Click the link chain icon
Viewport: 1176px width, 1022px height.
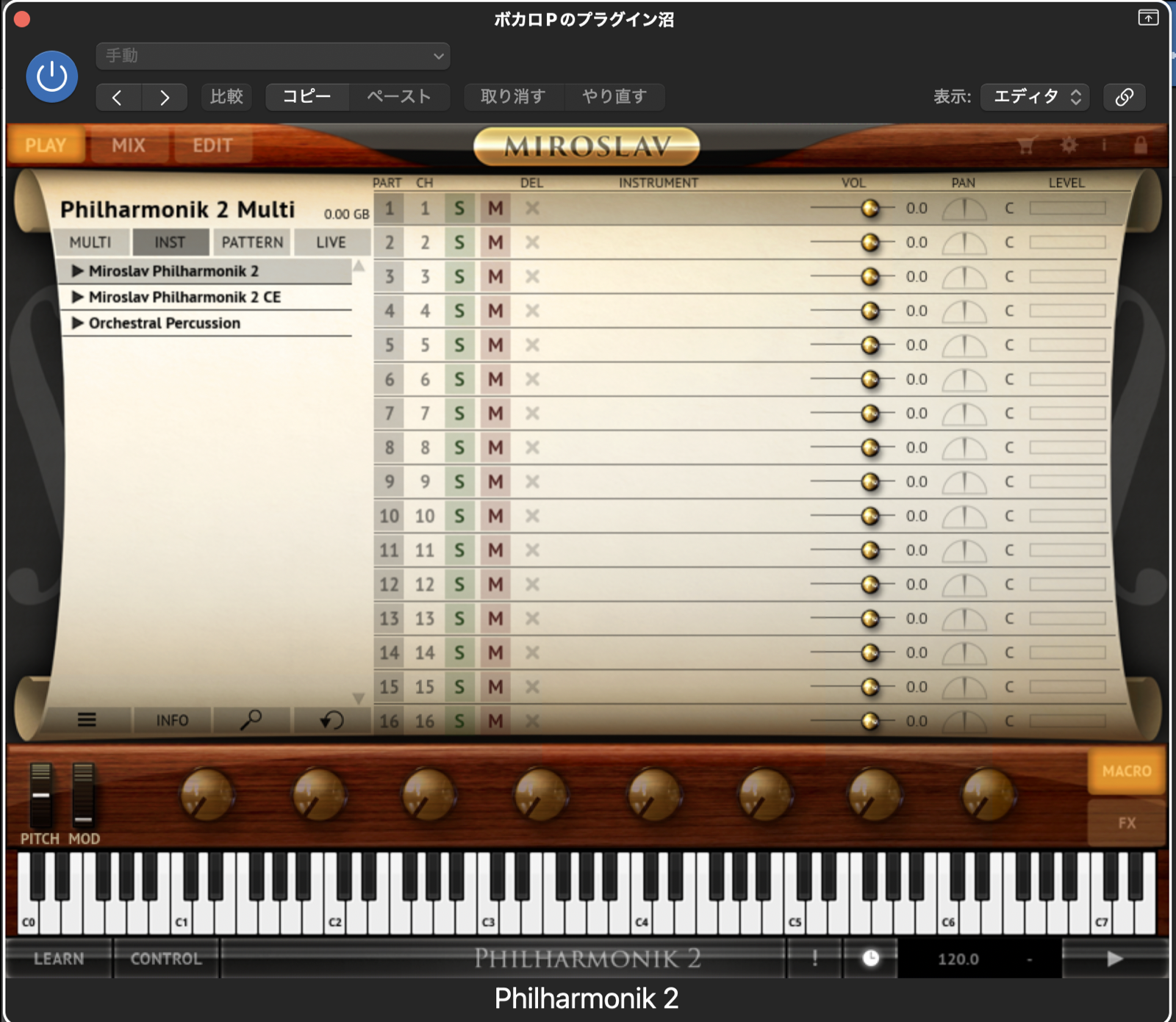[x=1124, y=97]
